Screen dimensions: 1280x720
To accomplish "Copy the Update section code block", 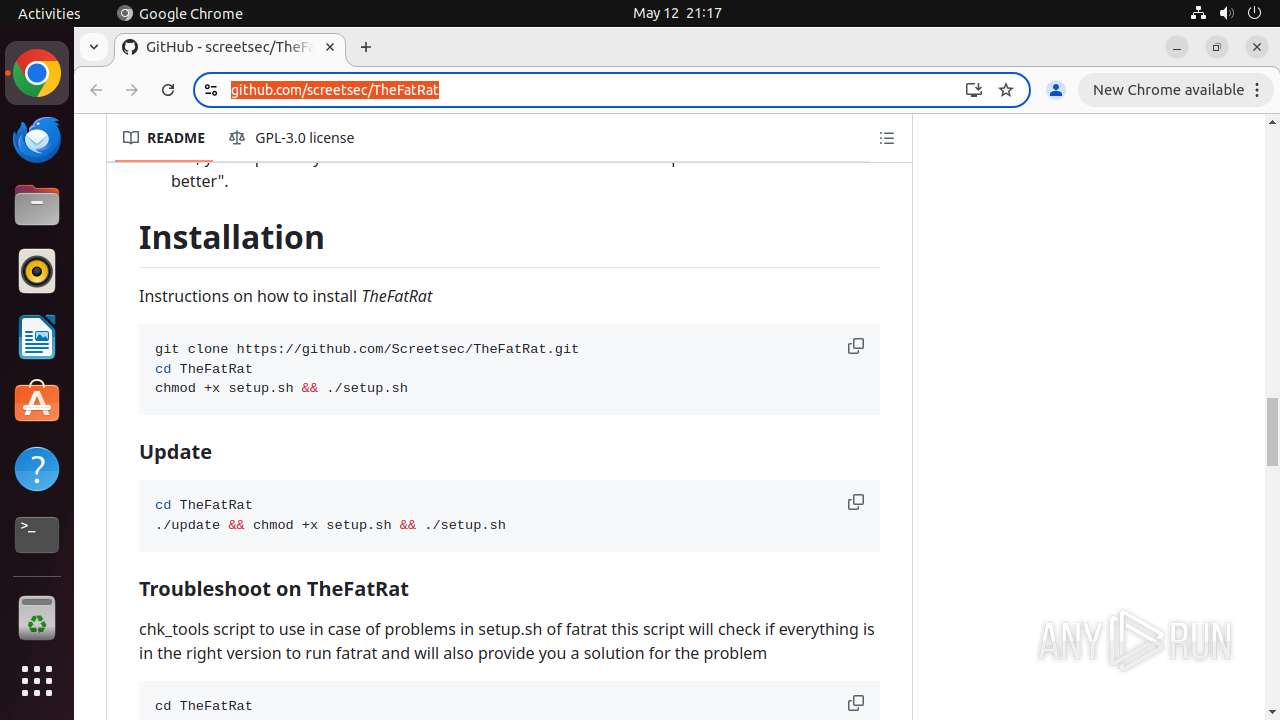I will tap(856, 502).
